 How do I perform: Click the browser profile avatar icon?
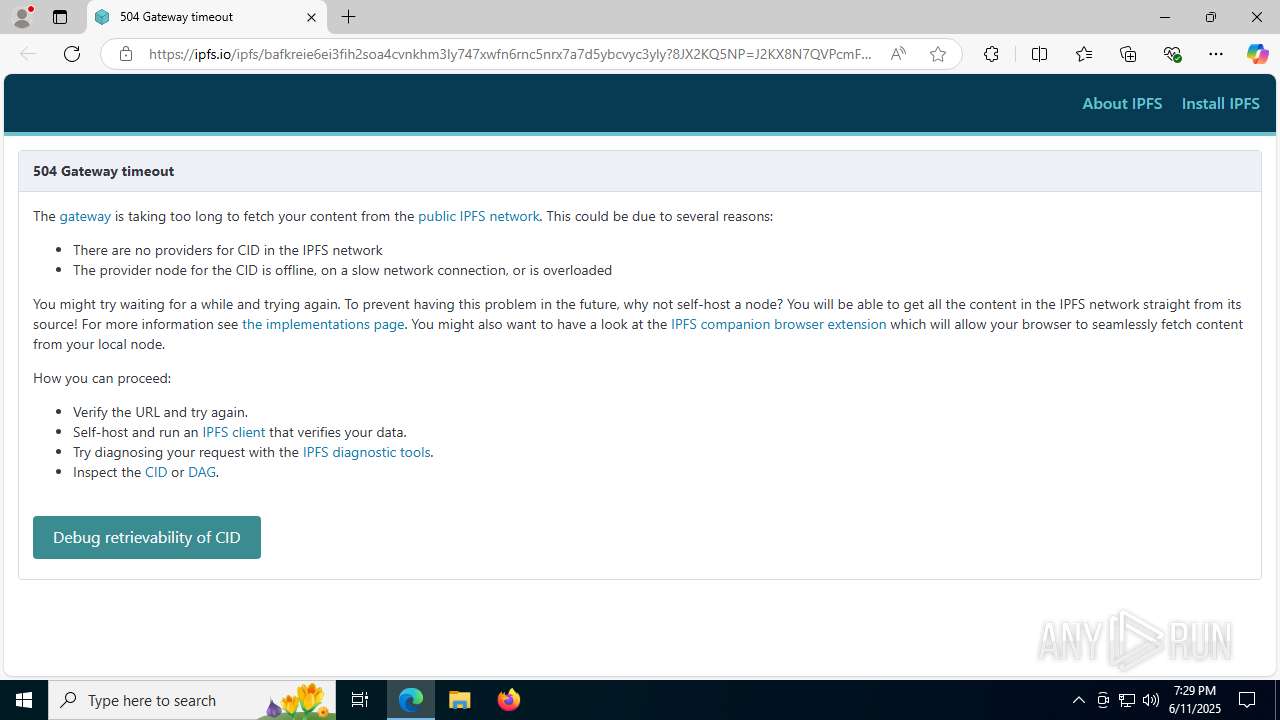click(x=22, y=17)
